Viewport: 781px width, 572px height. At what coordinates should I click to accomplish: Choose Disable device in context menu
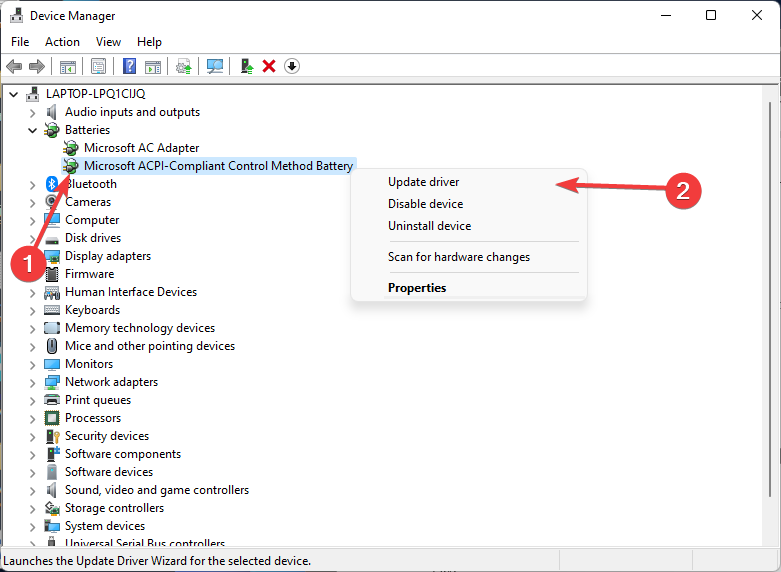425,204
